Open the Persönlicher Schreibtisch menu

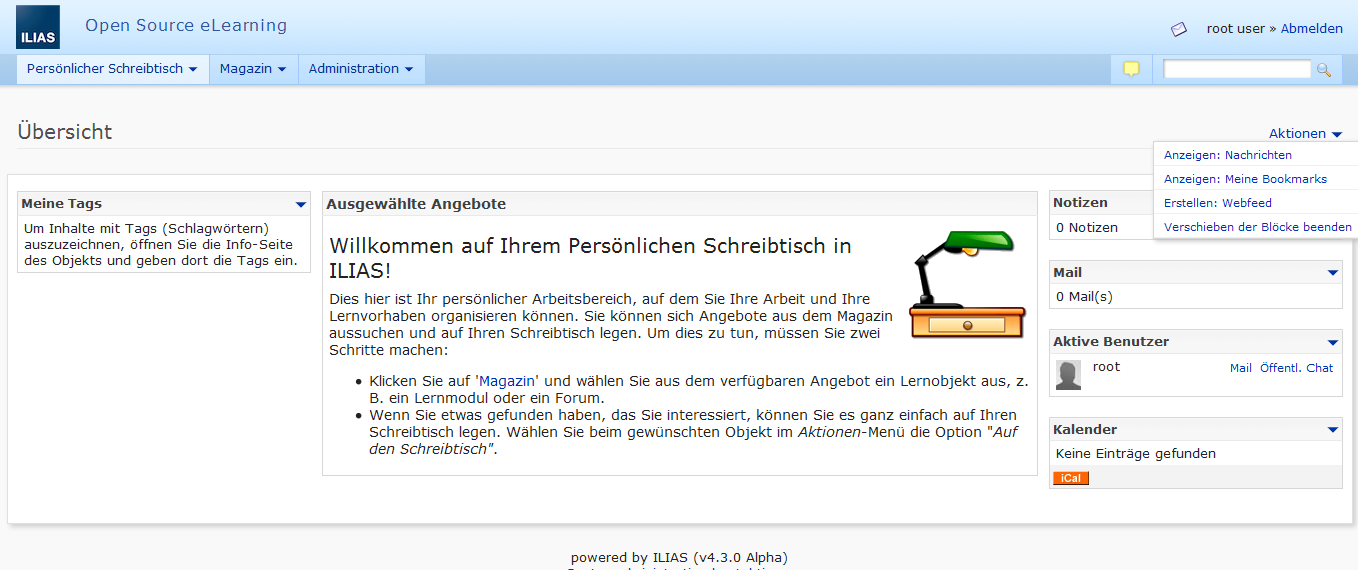112,69
